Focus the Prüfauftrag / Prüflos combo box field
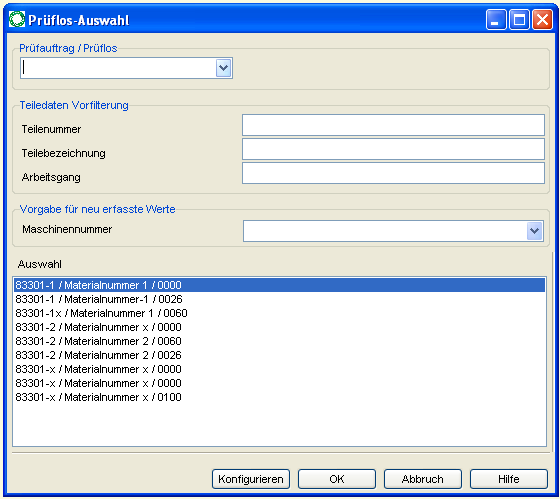 pyautogui.click(x=126, y=68)
